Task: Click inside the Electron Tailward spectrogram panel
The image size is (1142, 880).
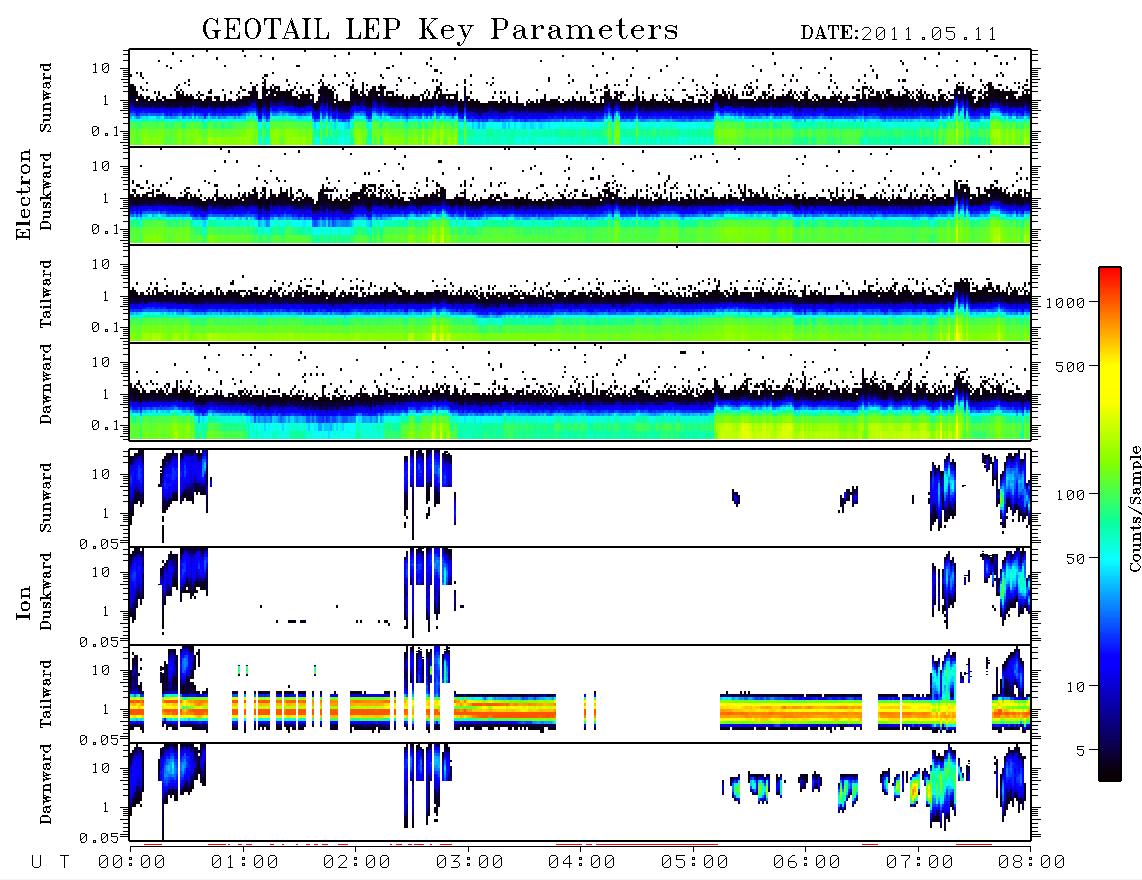Action: [x=580, y=294]
